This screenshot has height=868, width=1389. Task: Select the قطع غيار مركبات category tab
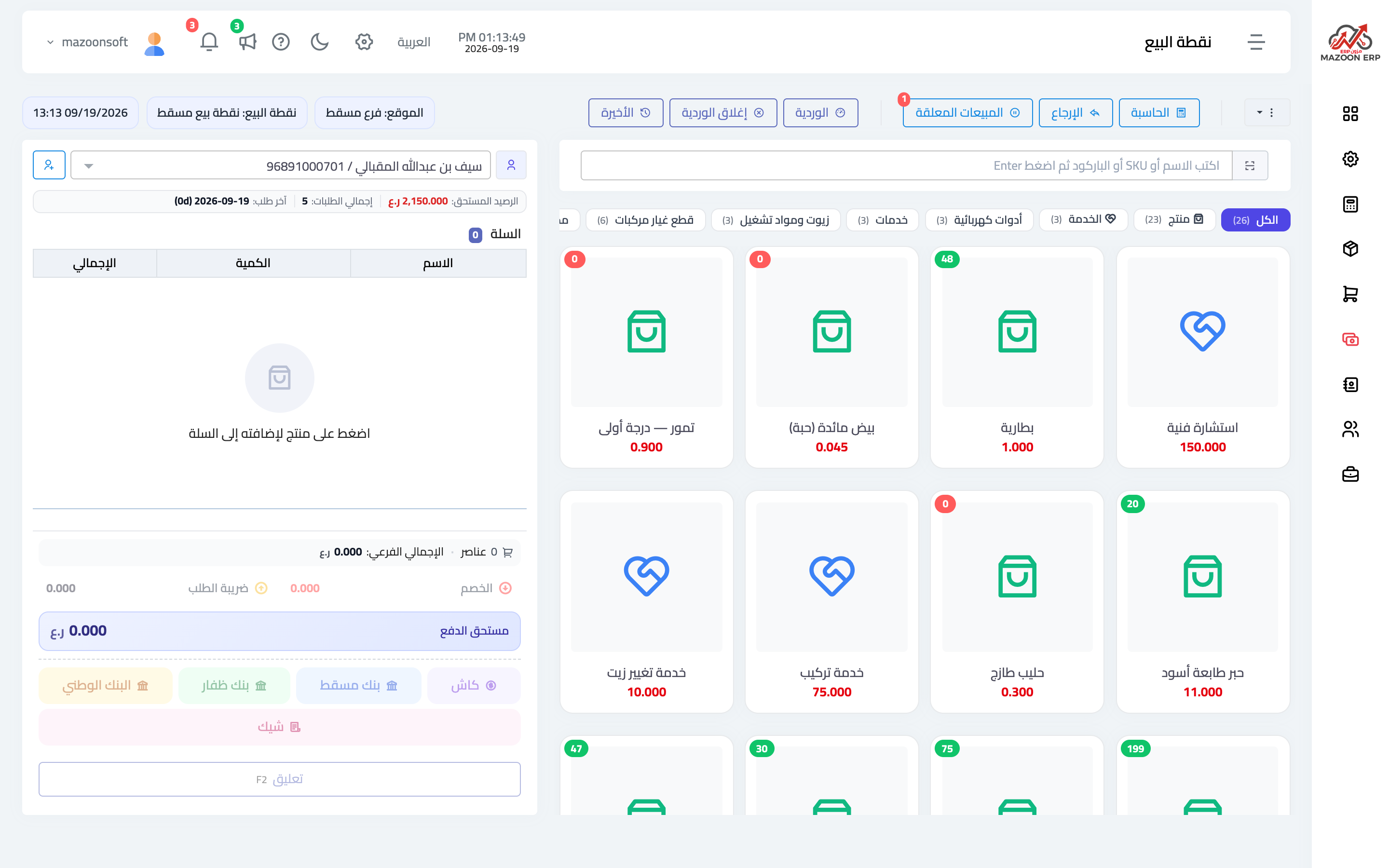645,220
